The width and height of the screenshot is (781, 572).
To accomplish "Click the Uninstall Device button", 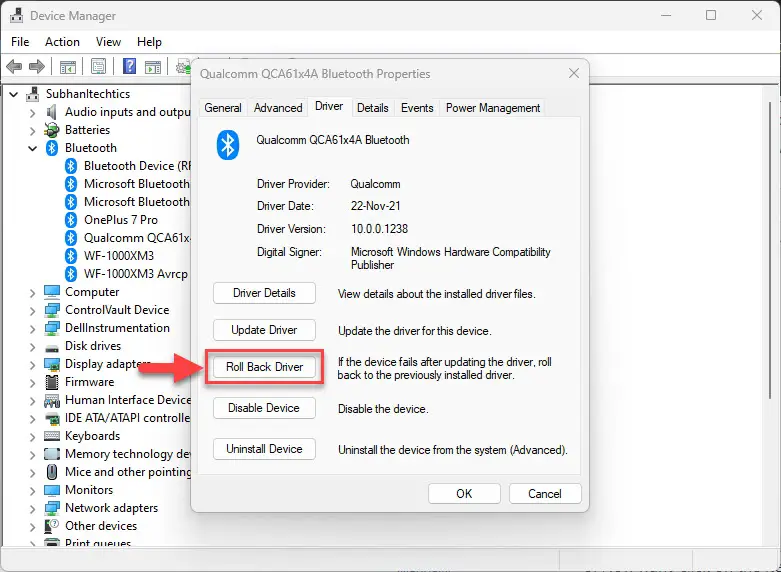I will pos(264,449).
